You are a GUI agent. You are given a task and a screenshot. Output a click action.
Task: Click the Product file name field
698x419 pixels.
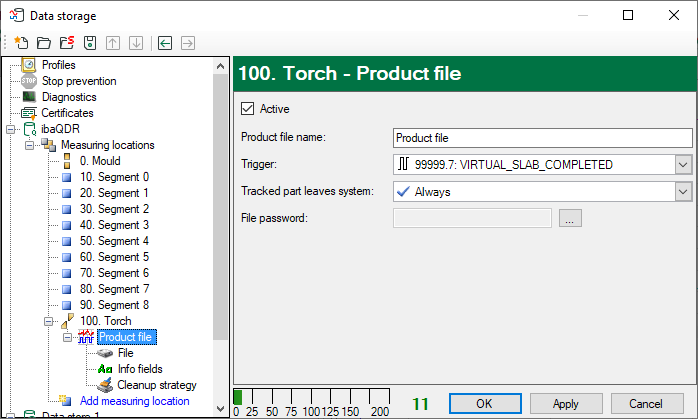click(x=543, y=138)
